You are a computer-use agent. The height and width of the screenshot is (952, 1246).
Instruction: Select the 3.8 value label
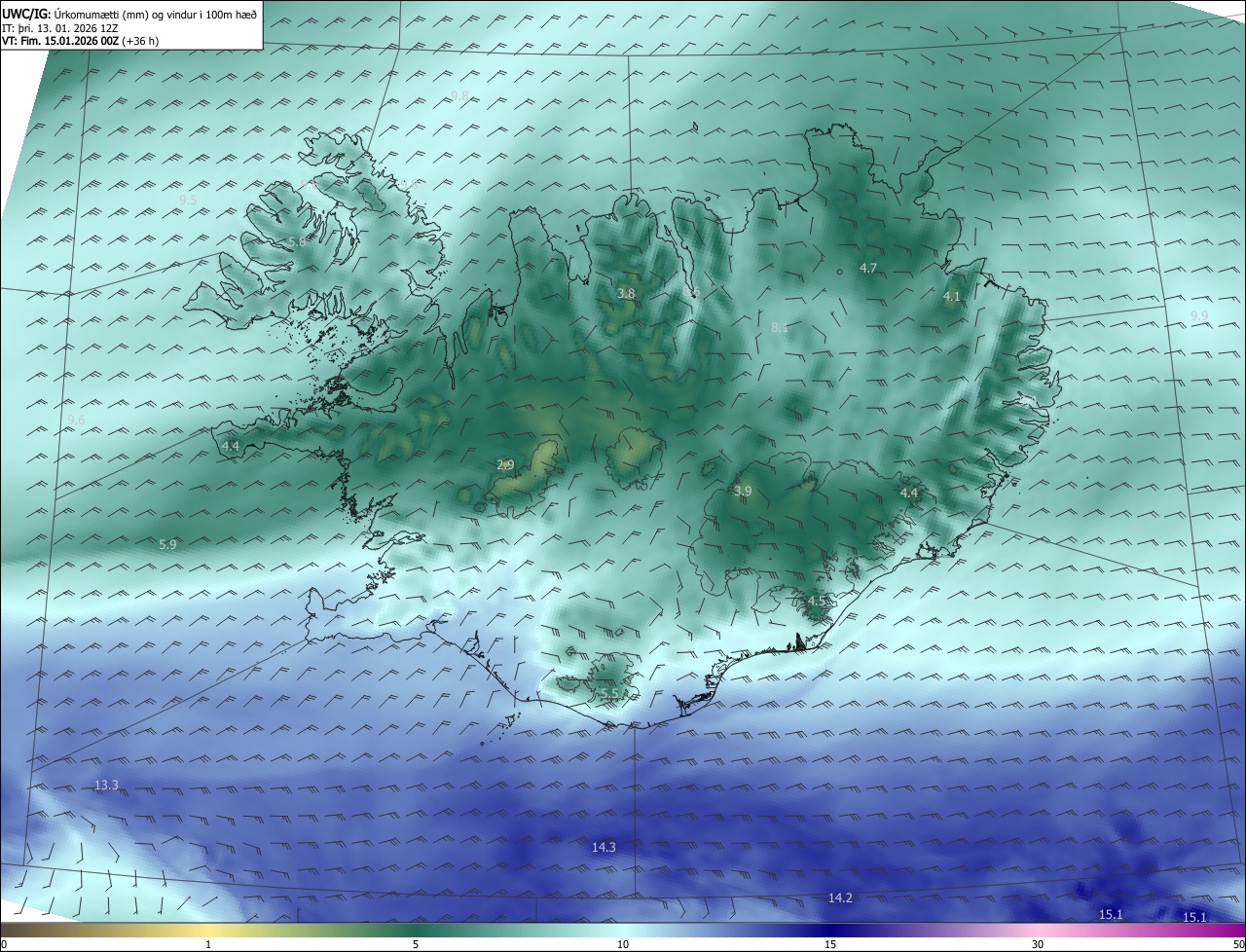(626, 293)
